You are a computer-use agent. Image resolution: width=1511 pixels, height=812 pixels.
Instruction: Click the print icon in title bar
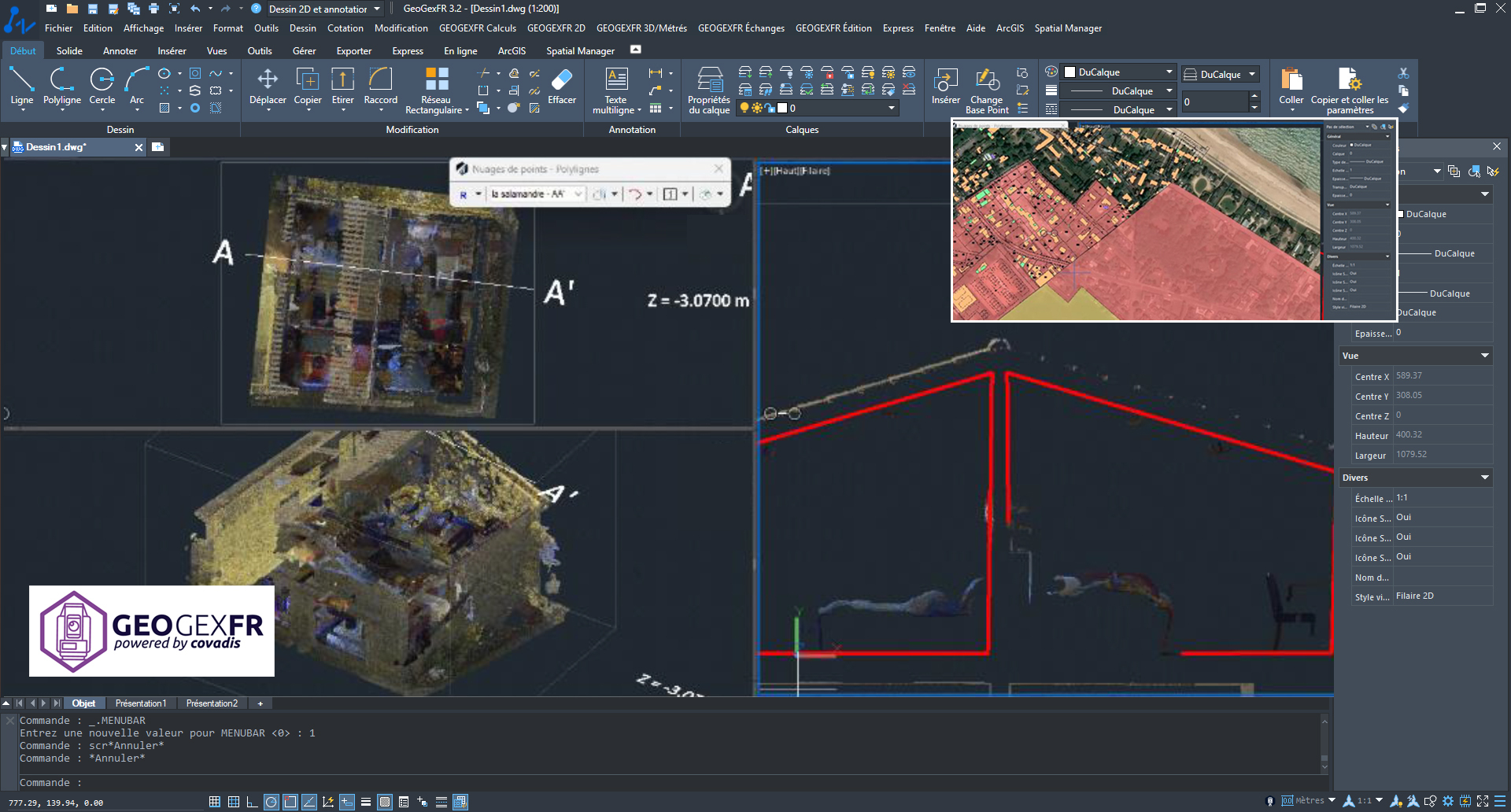click(x=153, y=9)
